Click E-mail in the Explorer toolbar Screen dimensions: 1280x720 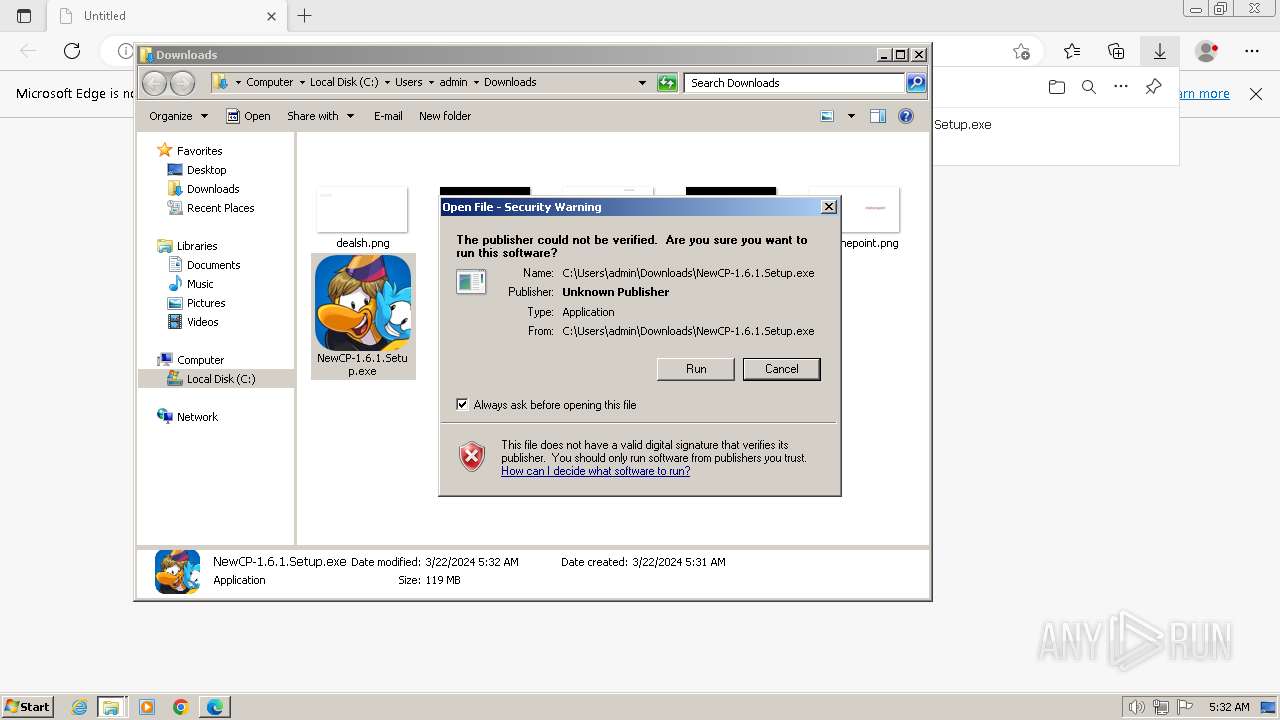388,116
